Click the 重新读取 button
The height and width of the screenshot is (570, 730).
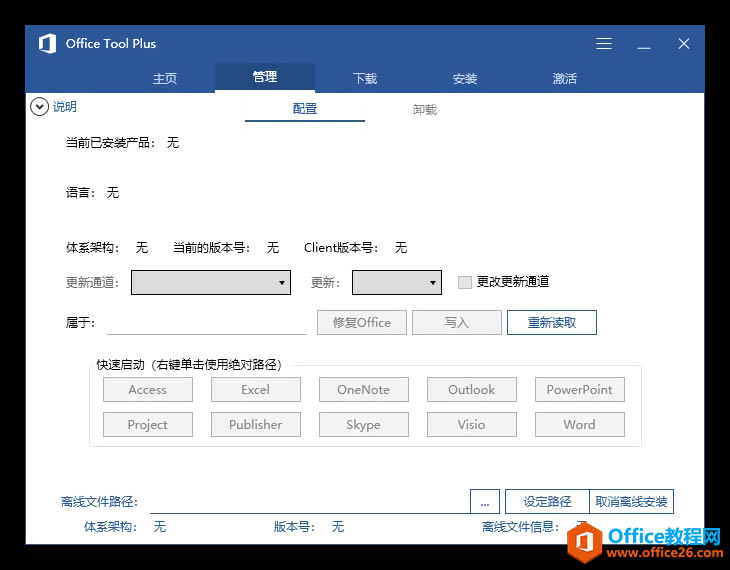click(552, 322)
